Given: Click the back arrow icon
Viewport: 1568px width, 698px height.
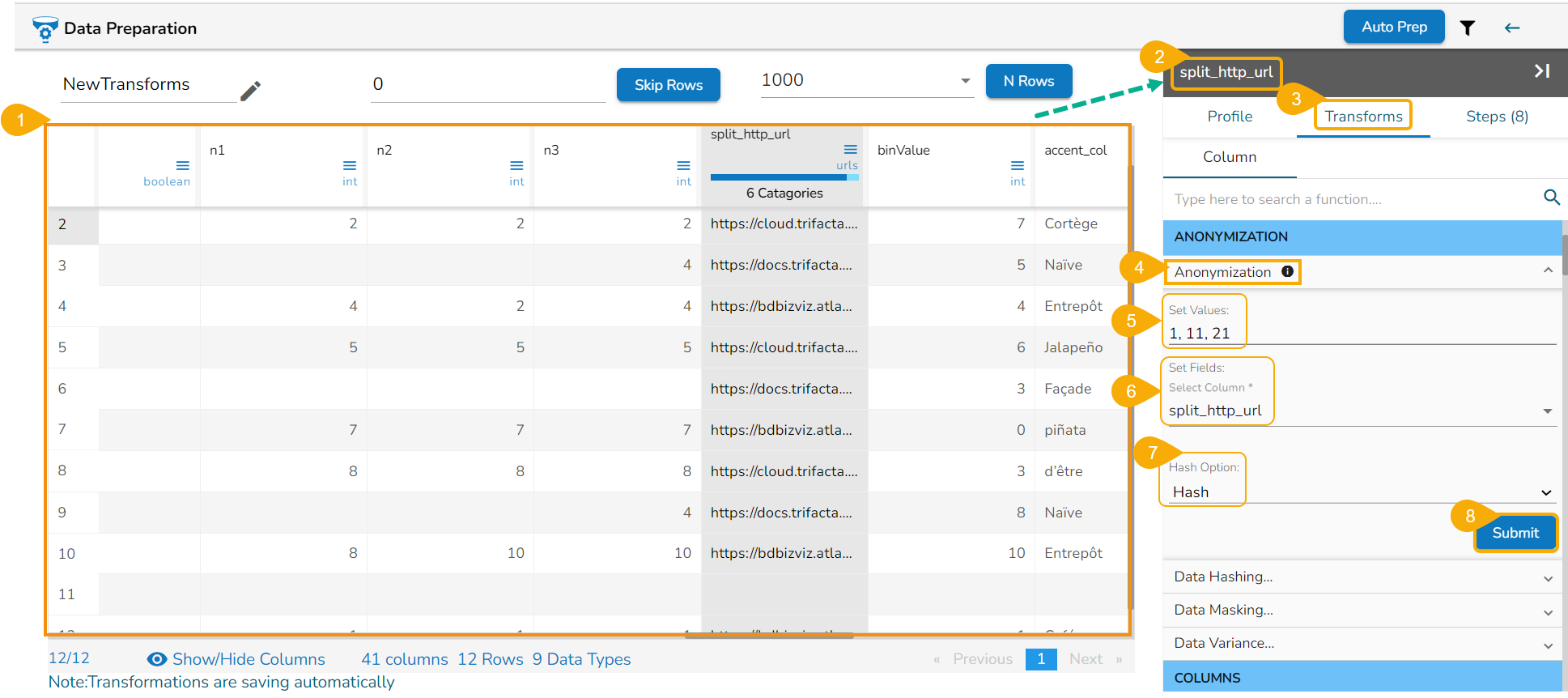Looking at the screenshot, I should tap(1511, 28).
